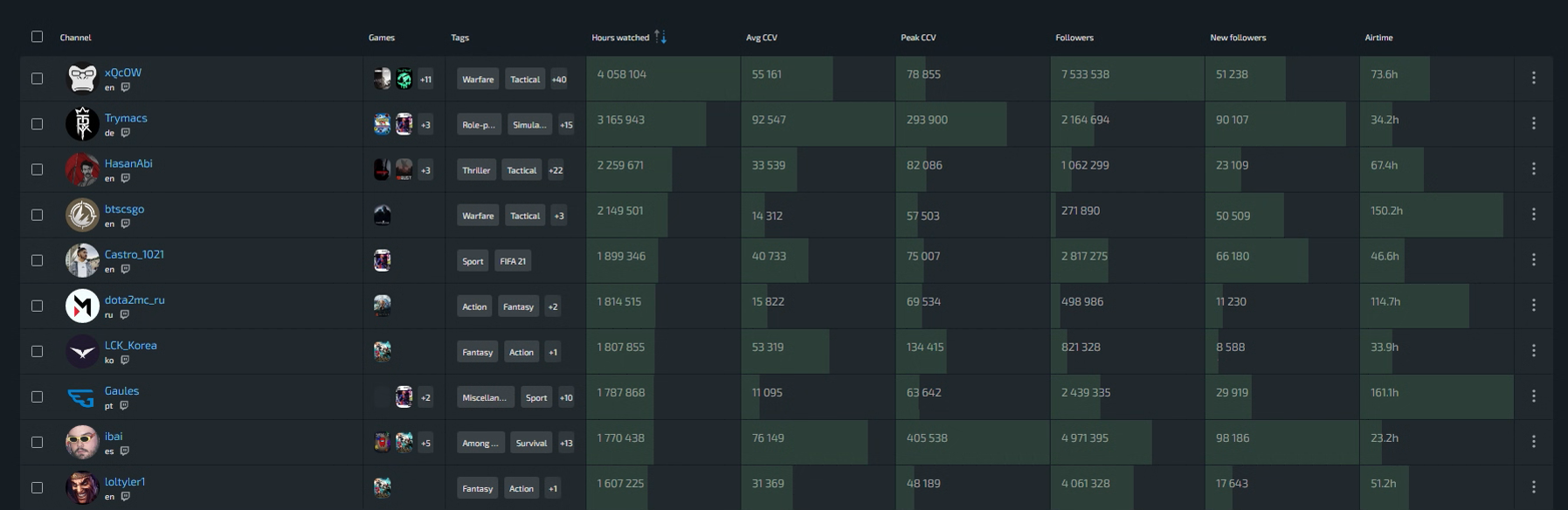Viewport: 1568px width, 510px height.
Task: Click the chat icon next to xQcOW language
Action: [x=125, y=87]
